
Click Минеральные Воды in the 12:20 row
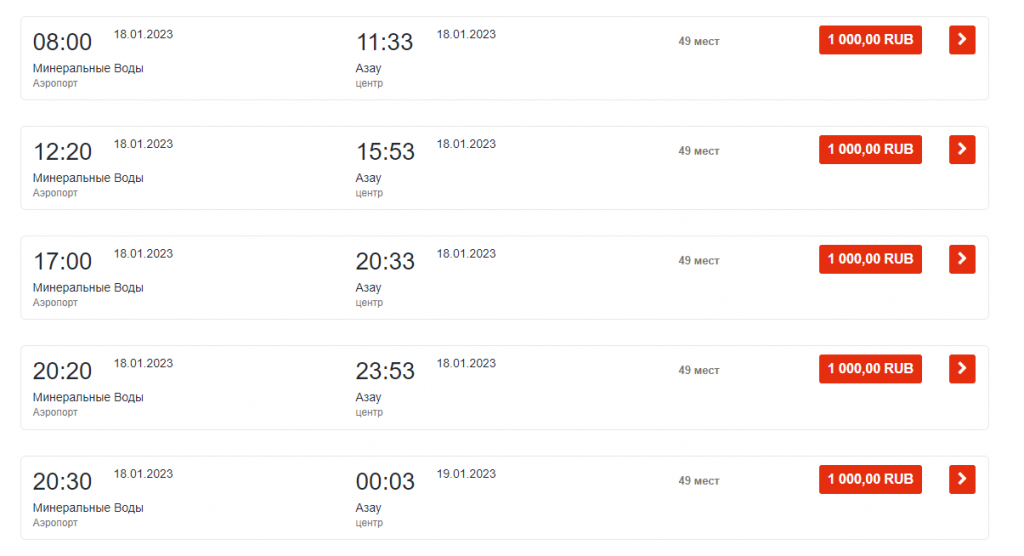tap(88, 178)
